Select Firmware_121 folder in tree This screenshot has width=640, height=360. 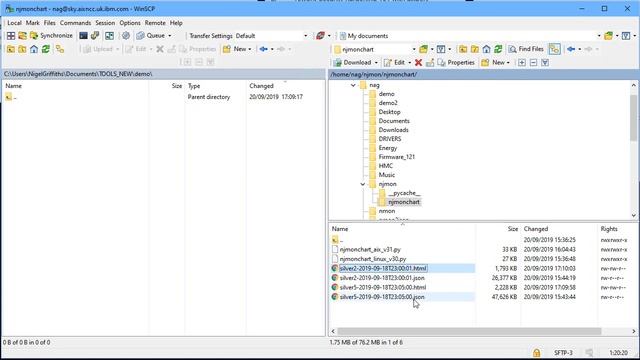(x=396, y=157)
